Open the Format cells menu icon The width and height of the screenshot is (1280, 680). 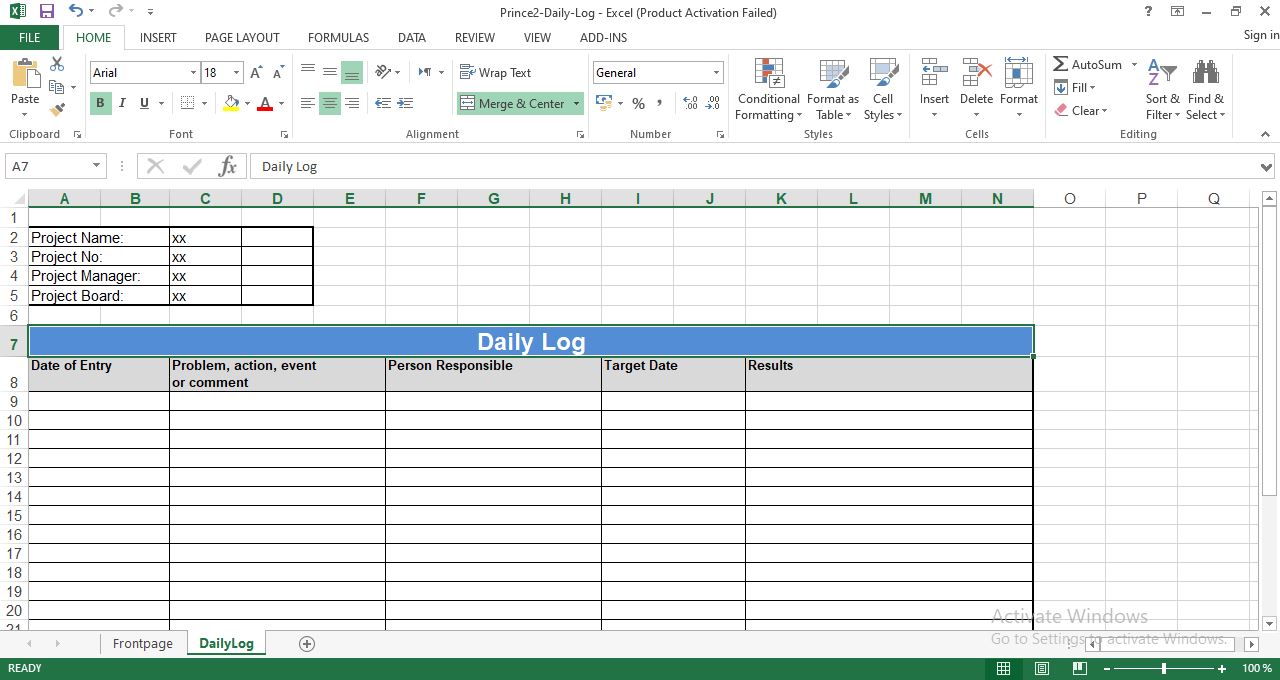(1018, 73)
